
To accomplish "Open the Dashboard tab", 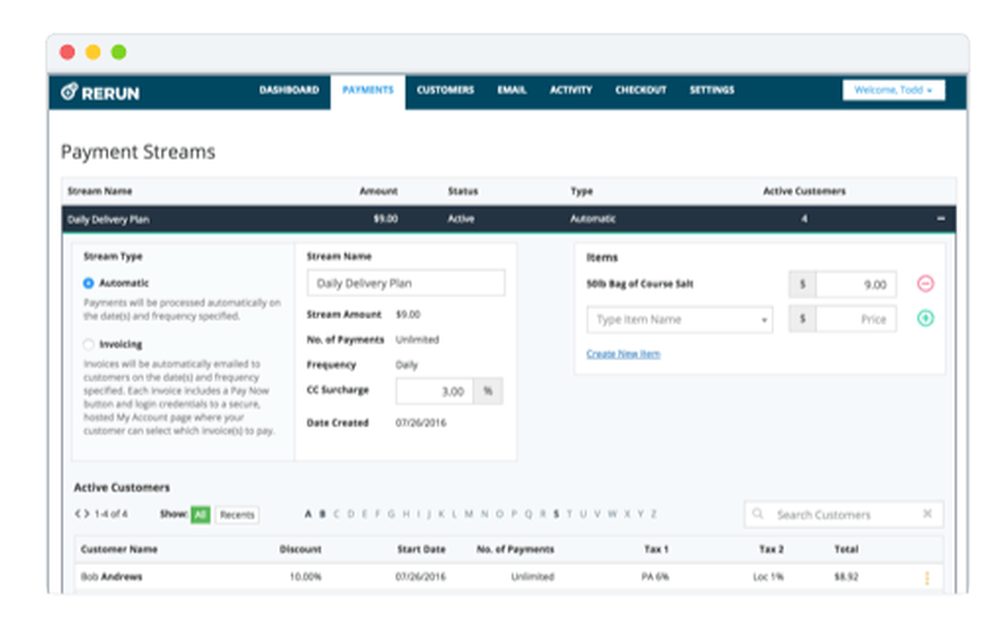I will 289,90.
